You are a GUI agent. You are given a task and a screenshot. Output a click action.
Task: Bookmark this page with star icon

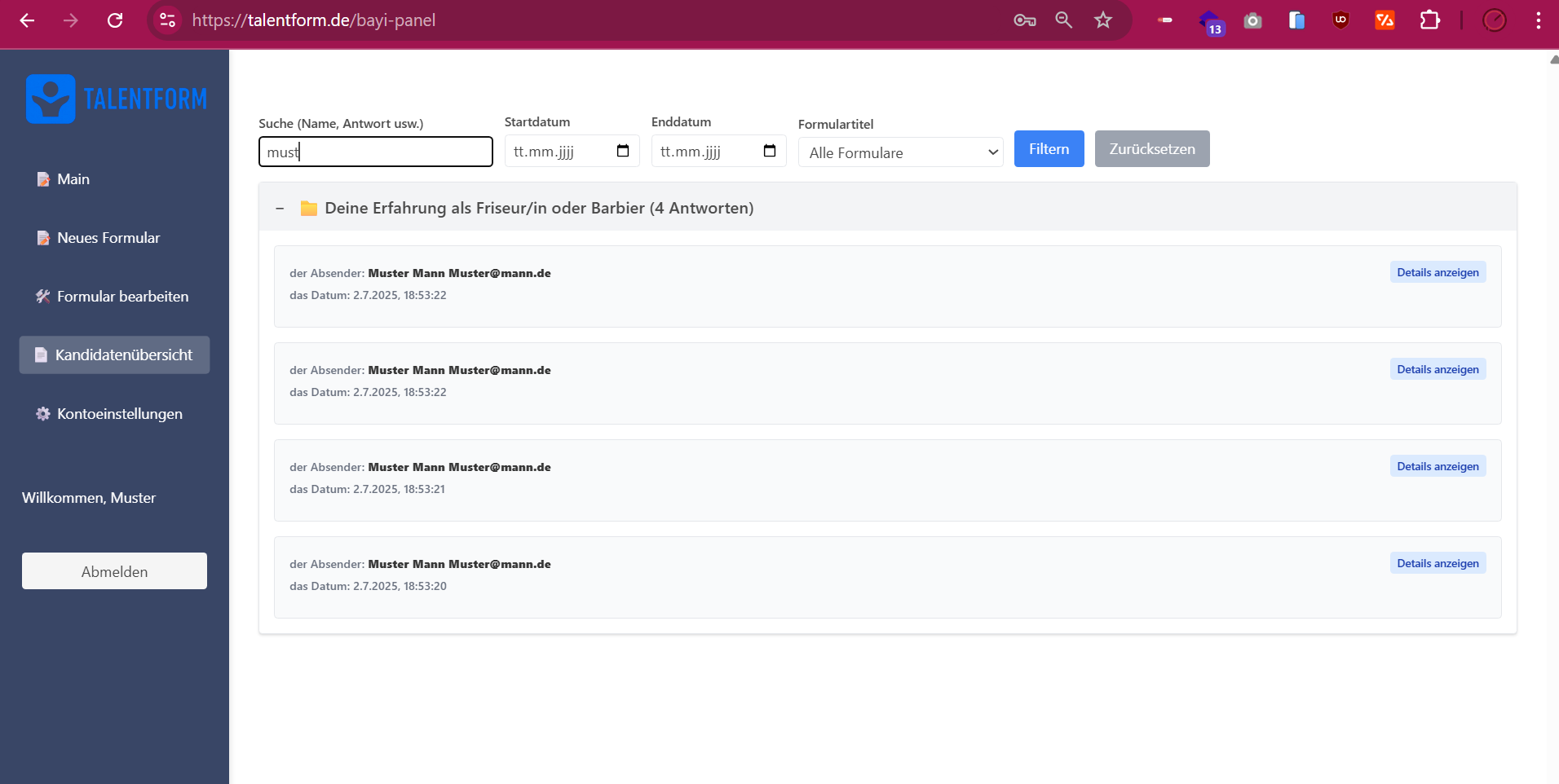tap(1103, 20)
